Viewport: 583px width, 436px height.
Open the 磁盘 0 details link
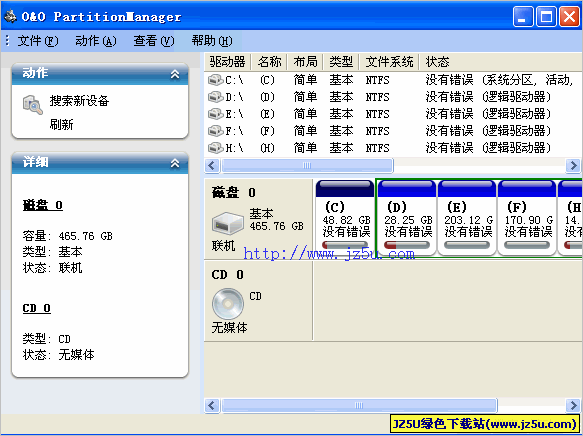[x=43, y=205]
